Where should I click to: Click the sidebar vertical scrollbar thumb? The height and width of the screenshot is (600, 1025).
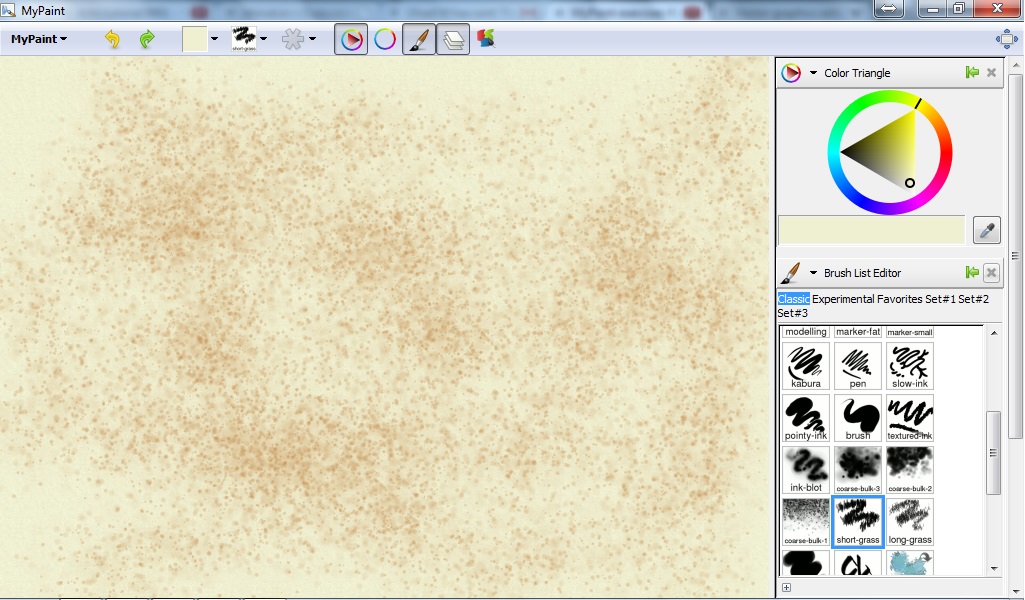click(x=1015, y=255)
